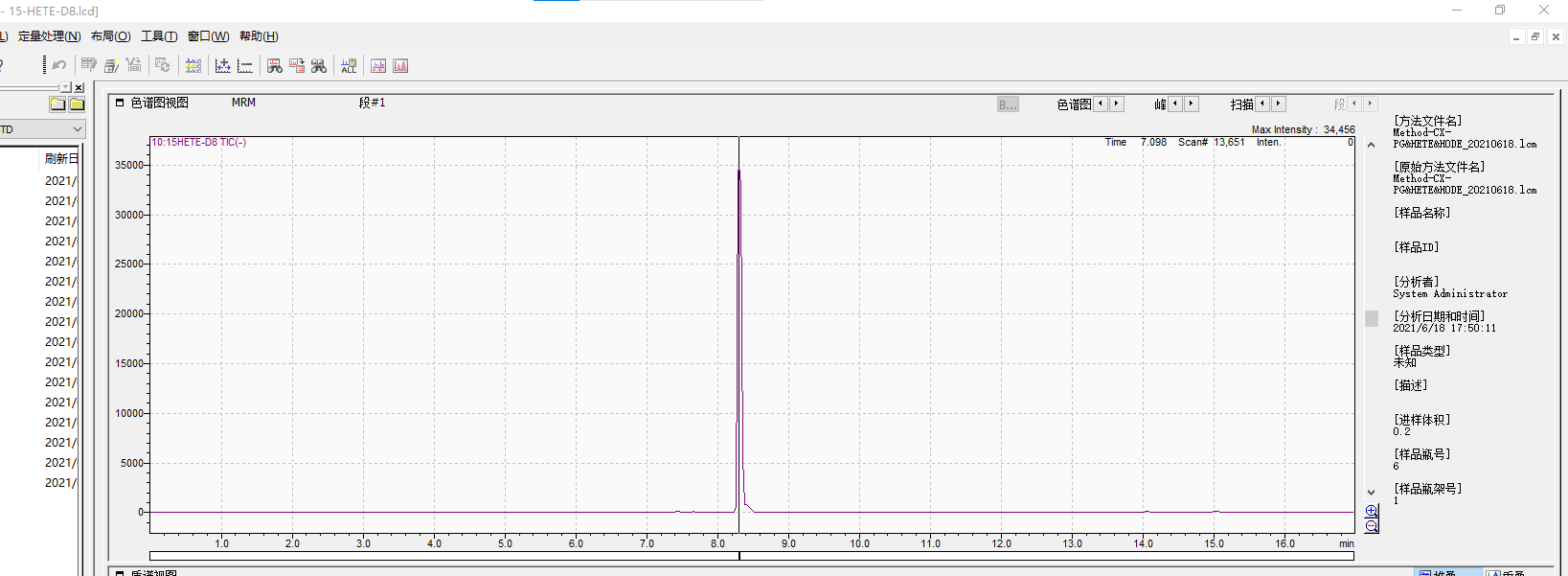Close the left side panel with X
The height and width of the screenshot is (576, 1568).
[x=79, y=87]
